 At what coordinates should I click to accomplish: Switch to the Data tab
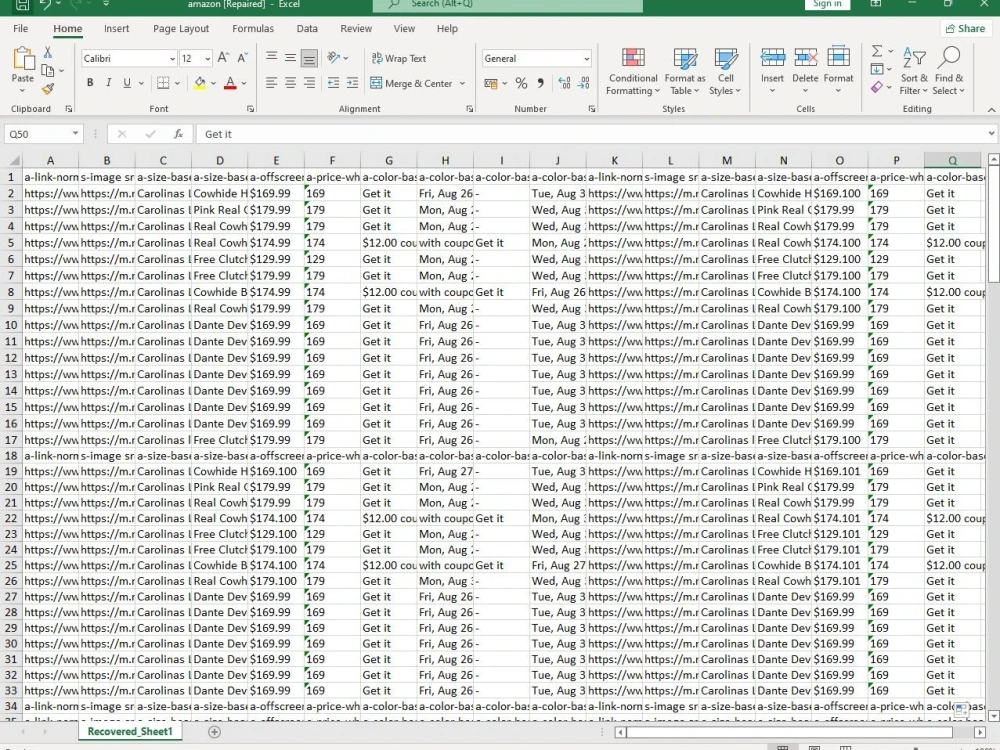307,29
